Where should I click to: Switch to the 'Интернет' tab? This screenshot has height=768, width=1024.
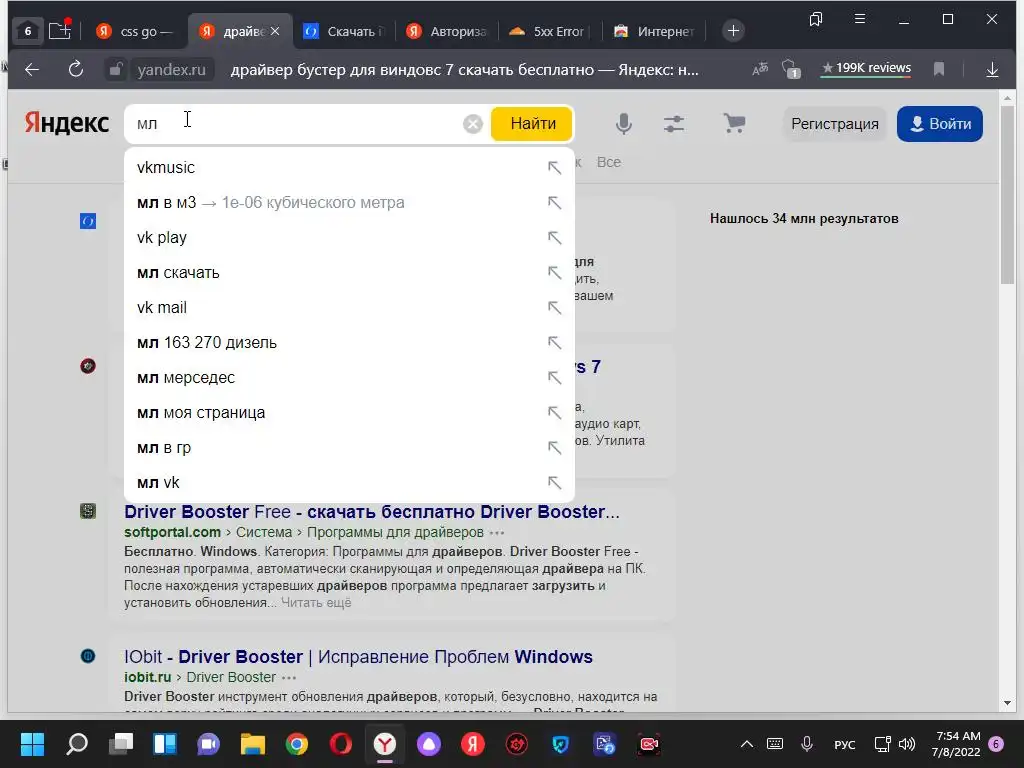(654, 31)
